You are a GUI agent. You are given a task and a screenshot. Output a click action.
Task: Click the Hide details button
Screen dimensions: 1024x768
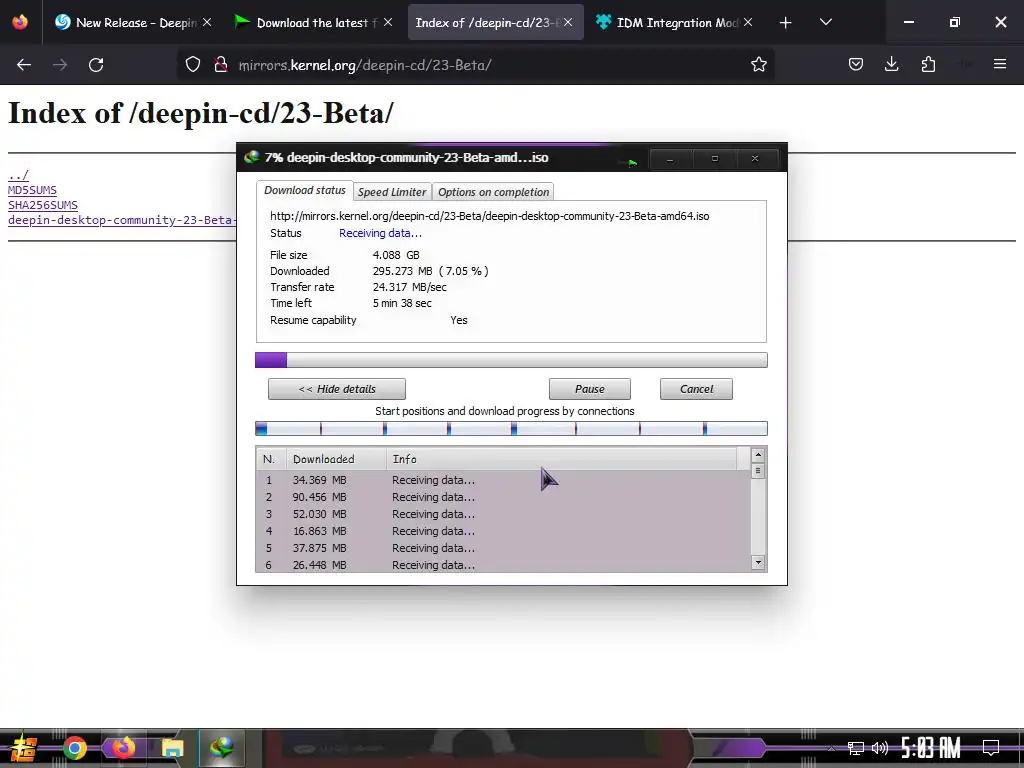337,389
